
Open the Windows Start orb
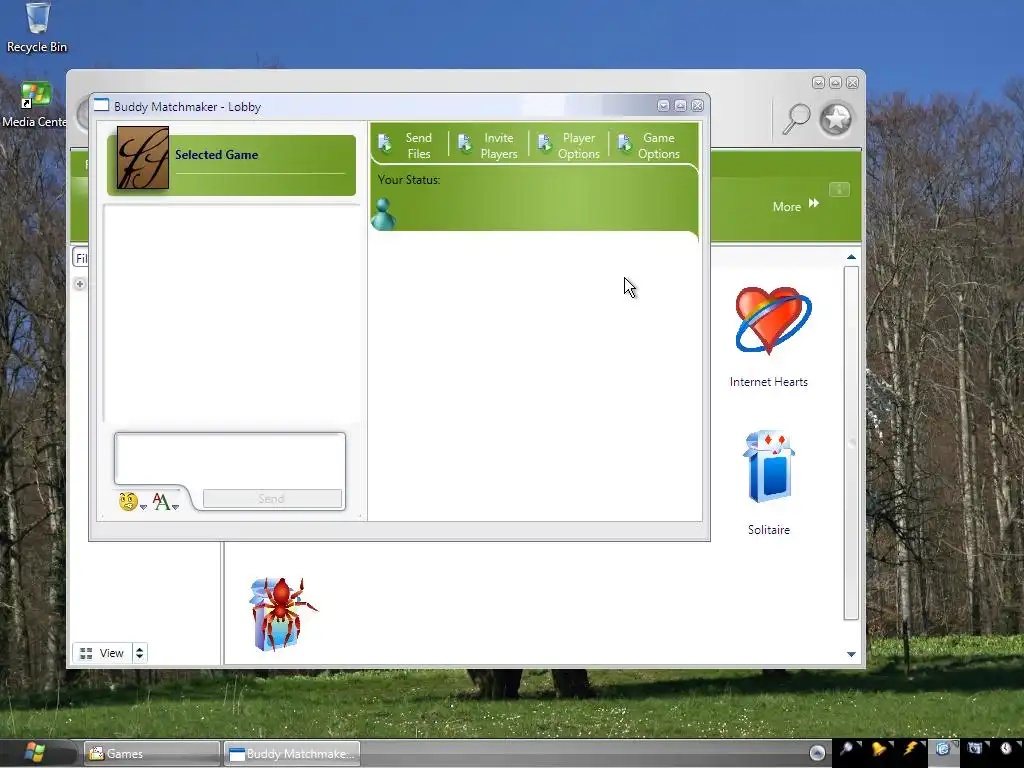tap(34, 752)
